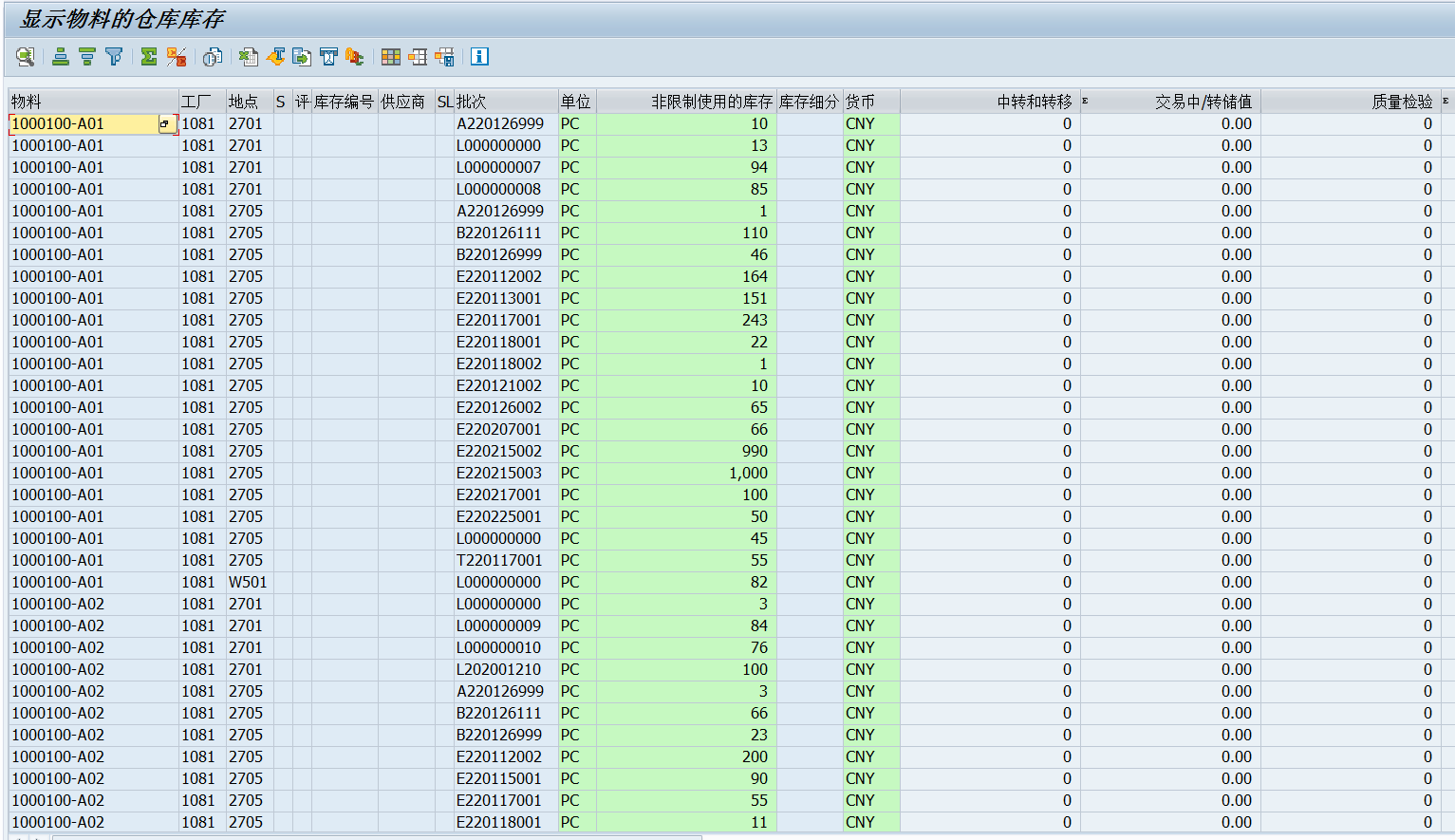Viewport: 1455px width, 840px height.
Task: Select the 物料 input field showing 1000100-A01
Action: point(85,123)
